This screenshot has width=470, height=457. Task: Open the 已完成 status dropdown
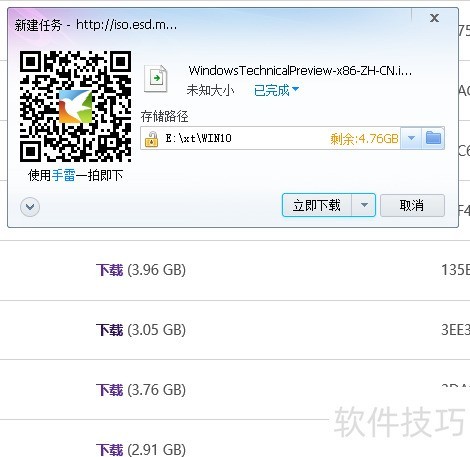pos(276,90)
